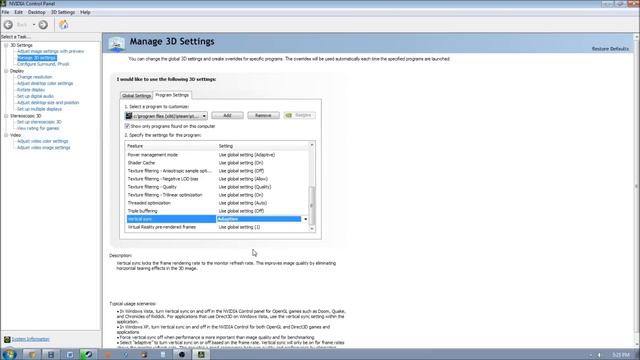Viewport: 640px width, 360px height.
Task: Click the settings list scroll-up arrow
Action: click(x=312, y=145)
